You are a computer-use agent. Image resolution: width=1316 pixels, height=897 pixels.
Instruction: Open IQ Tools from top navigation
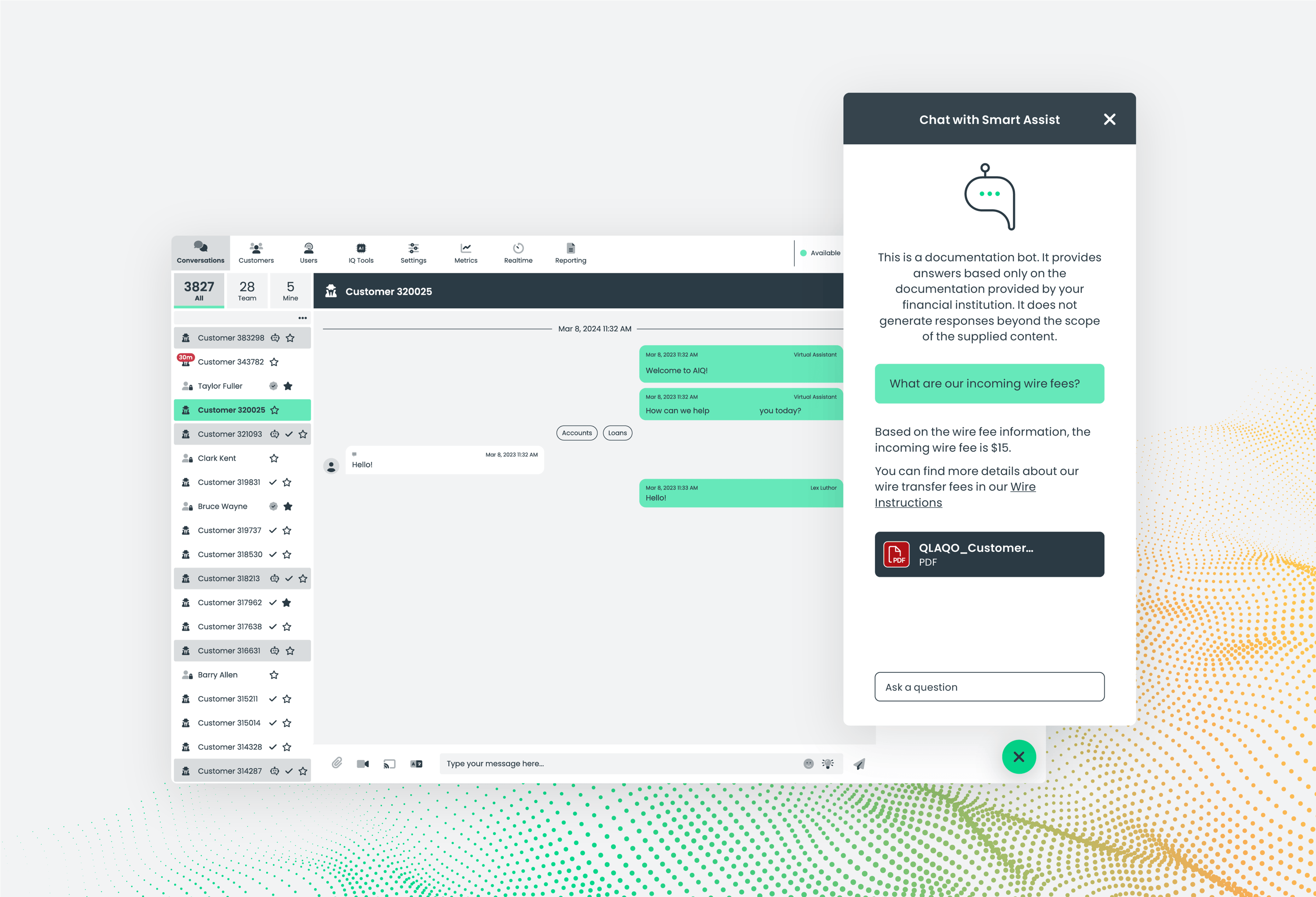pyautogui.click(x=361, y=253)
